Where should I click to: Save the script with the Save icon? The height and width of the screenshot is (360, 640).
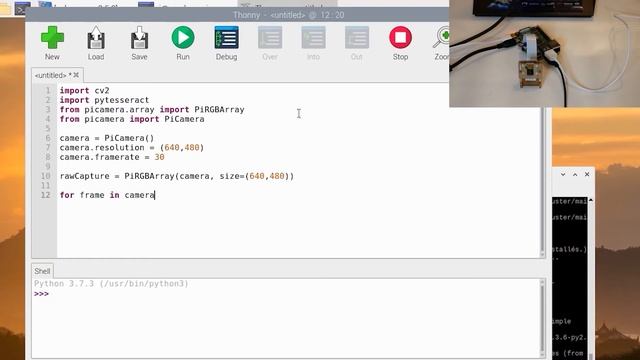[x=139, y=43]
